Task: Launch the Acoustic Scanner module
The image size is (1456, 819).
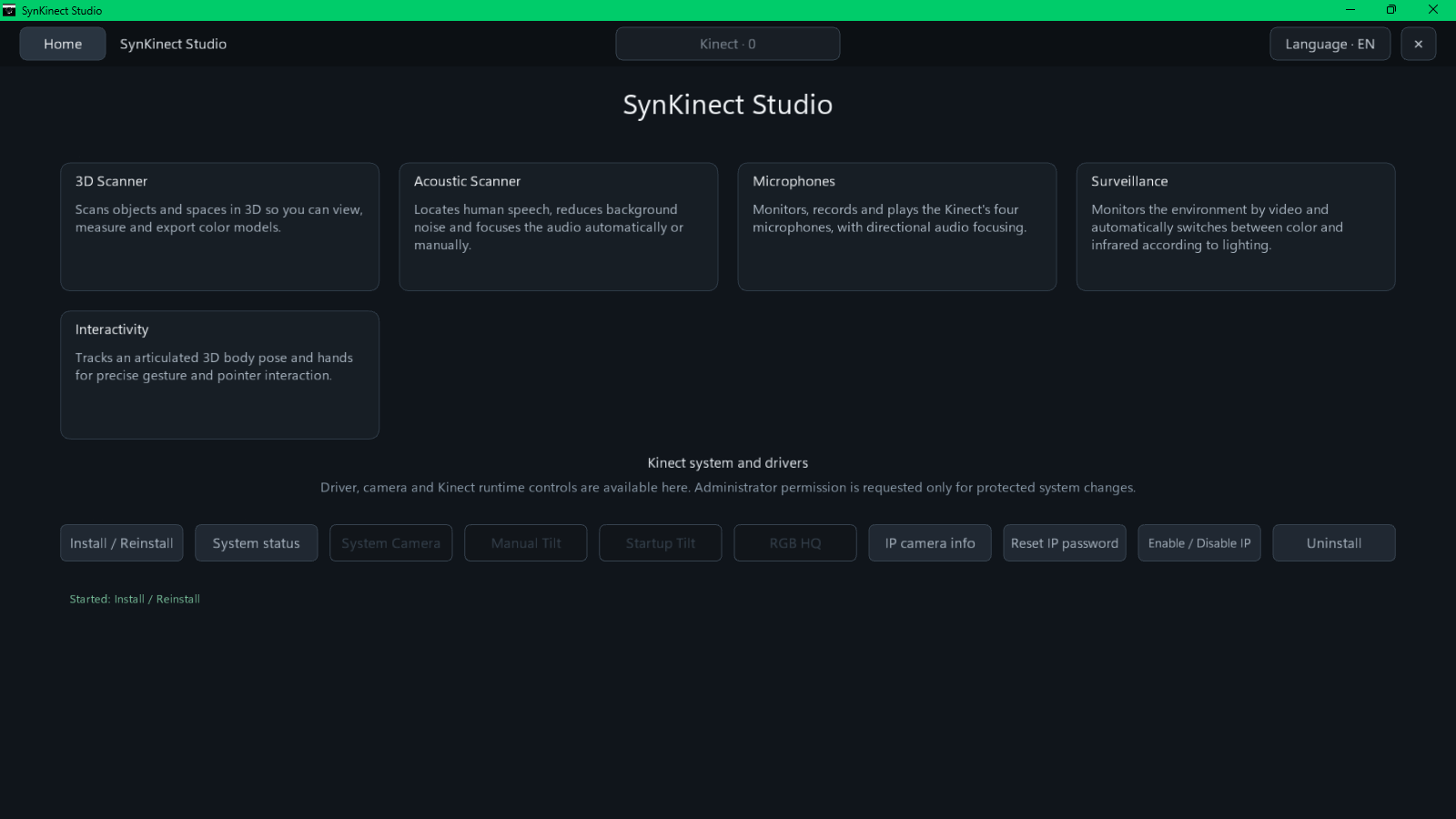Action: click(x=558, y=227)
